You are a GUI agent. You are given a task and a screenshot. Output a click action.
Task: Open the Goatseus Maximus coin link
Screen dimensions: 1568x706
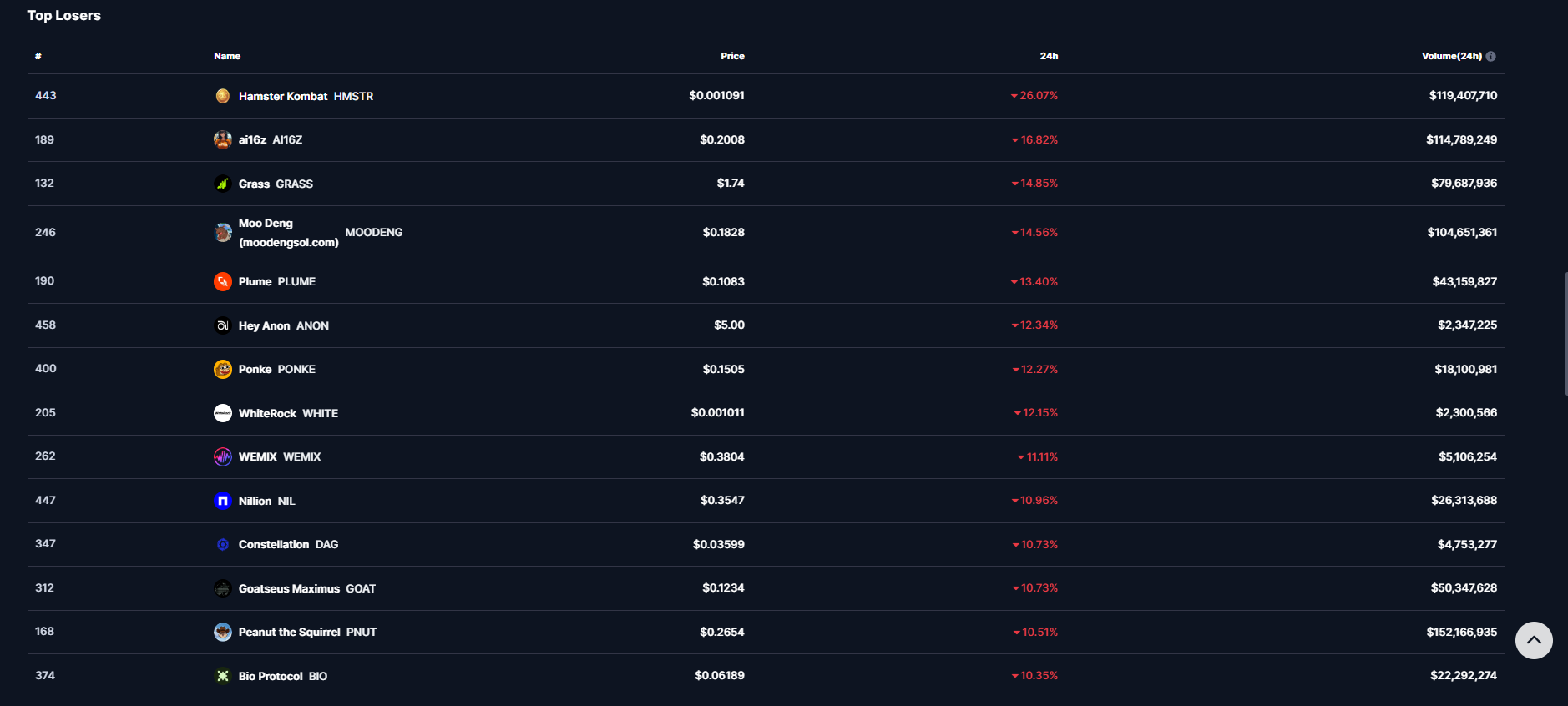[289, 588]
